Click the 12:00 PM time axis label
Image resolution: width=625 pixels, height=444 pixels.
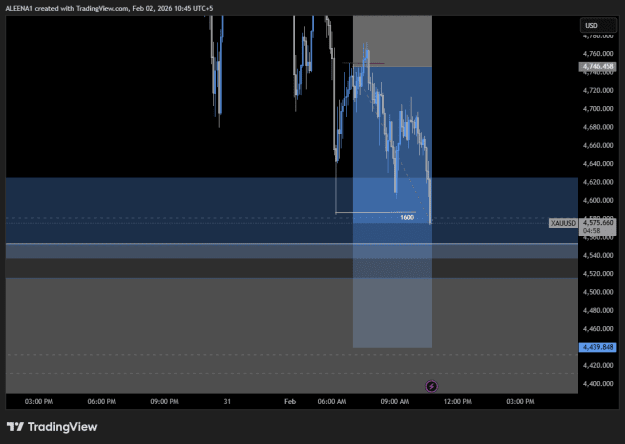[x=458, y=401]
